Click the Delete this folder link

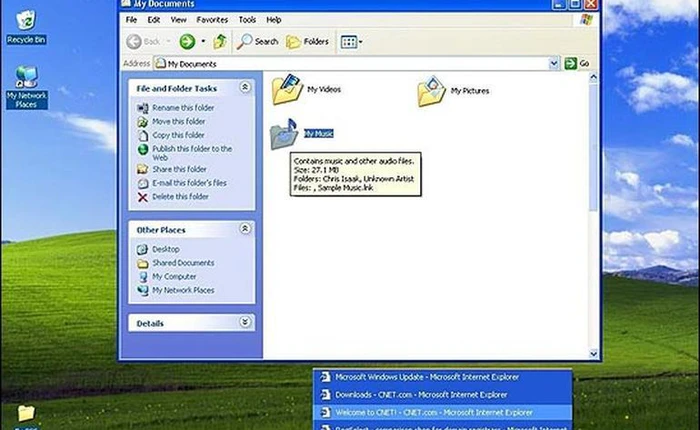click(180, 196)
